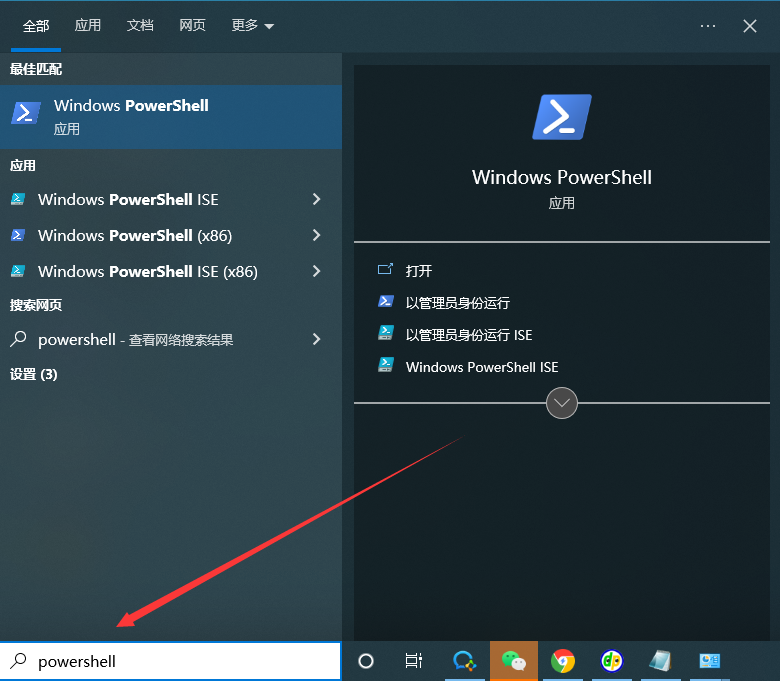Click the search box containing powershell

180,661
